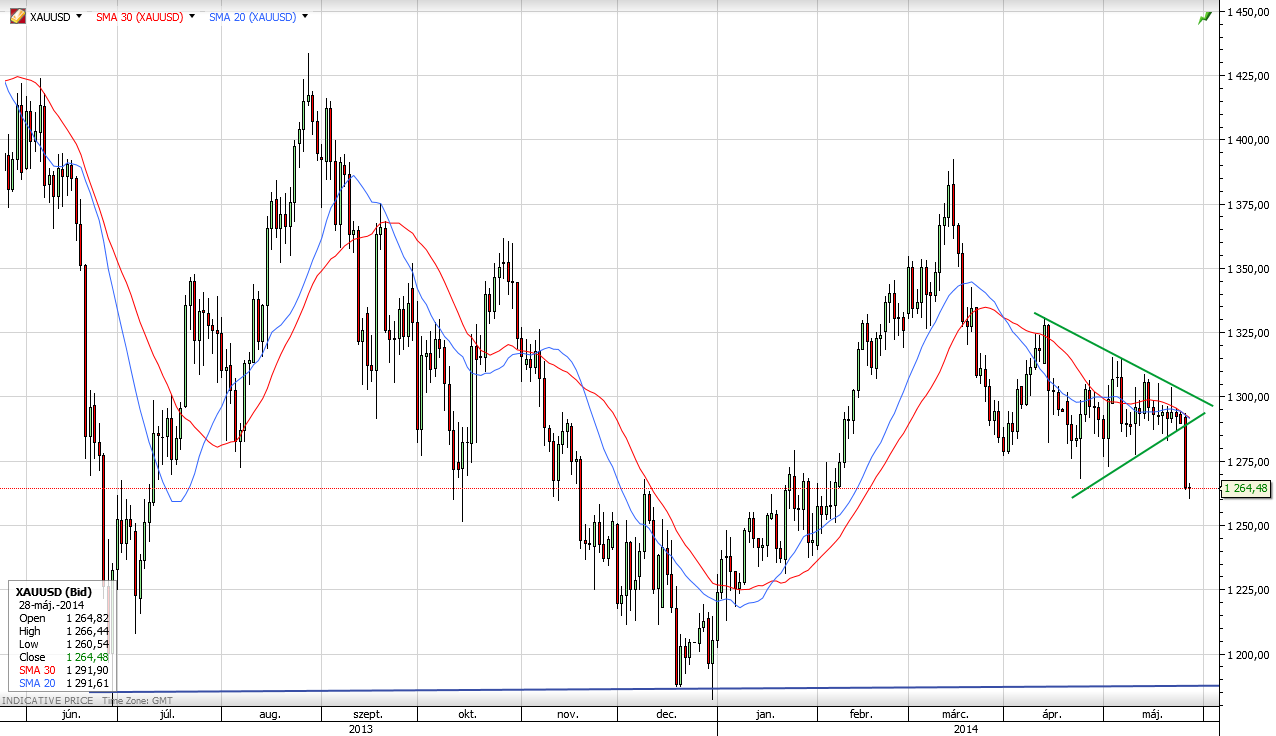
Task: Click the szept. month label on the time axis
Action: click(367, 715)
